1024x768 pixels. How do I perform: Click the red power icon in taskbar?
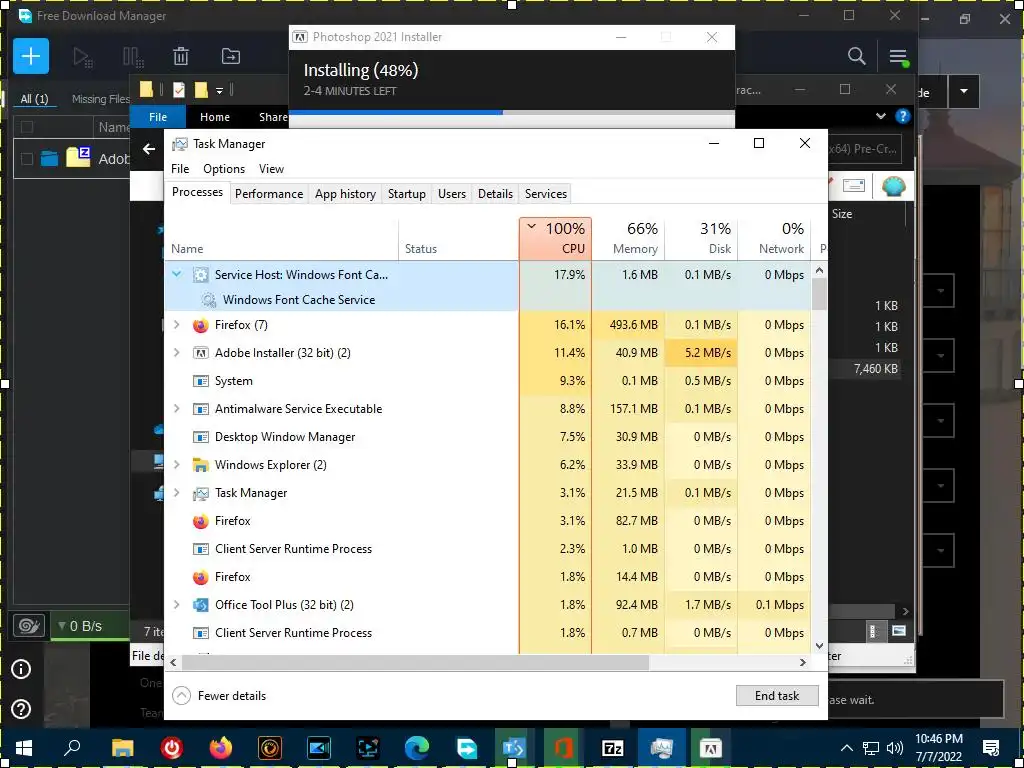pyautogui.click(x=172, y=748)
